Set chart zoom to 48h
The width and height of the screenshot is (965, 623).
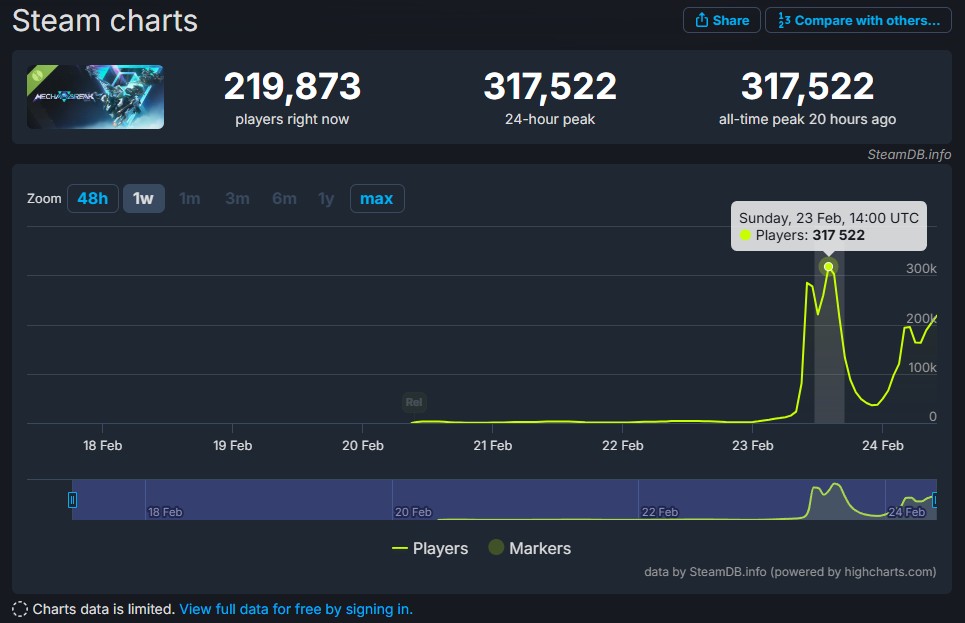tap(93, 198)
